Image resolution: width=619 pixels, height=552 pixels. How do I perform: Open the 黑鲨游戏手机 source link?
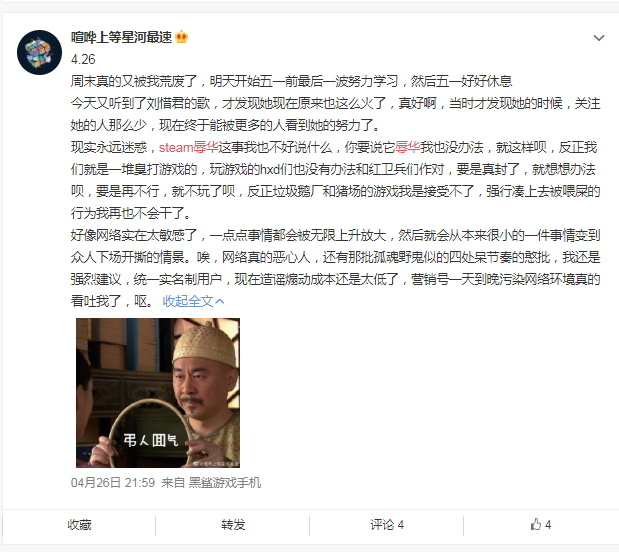(225, 483)
